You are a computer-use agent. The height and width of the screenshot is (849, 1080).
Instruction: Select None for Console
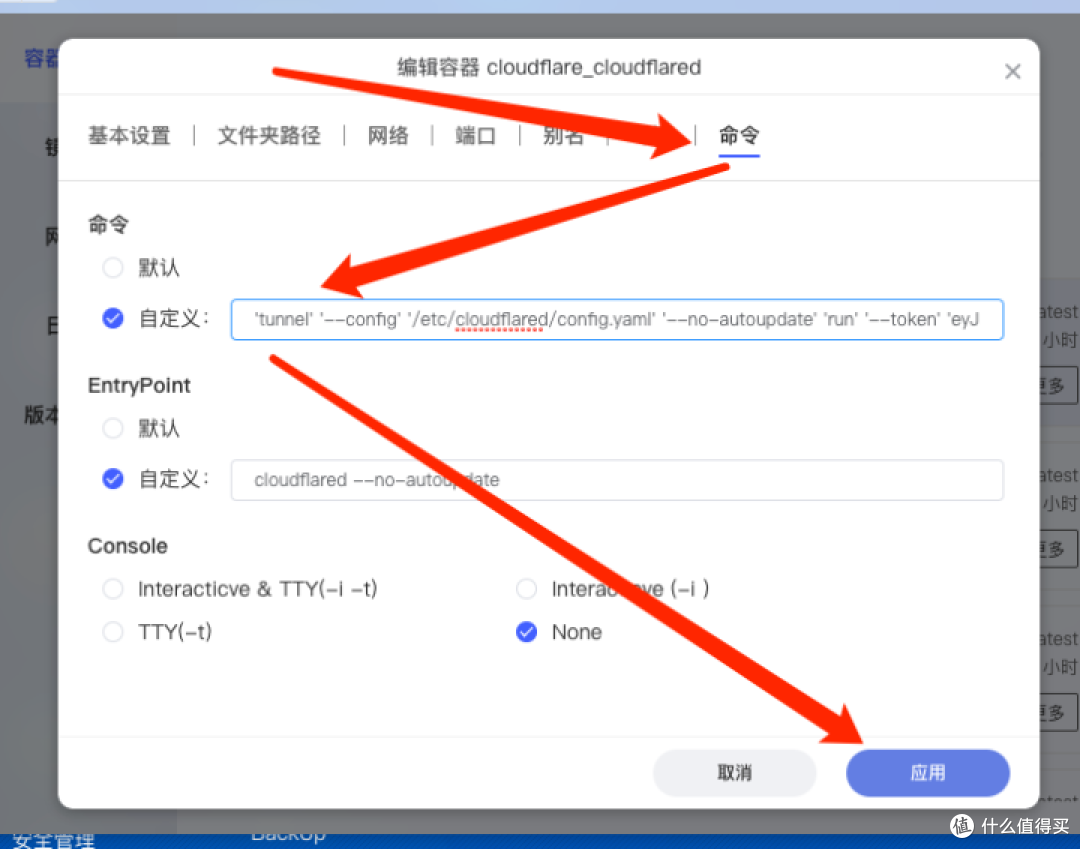[527, 632]
